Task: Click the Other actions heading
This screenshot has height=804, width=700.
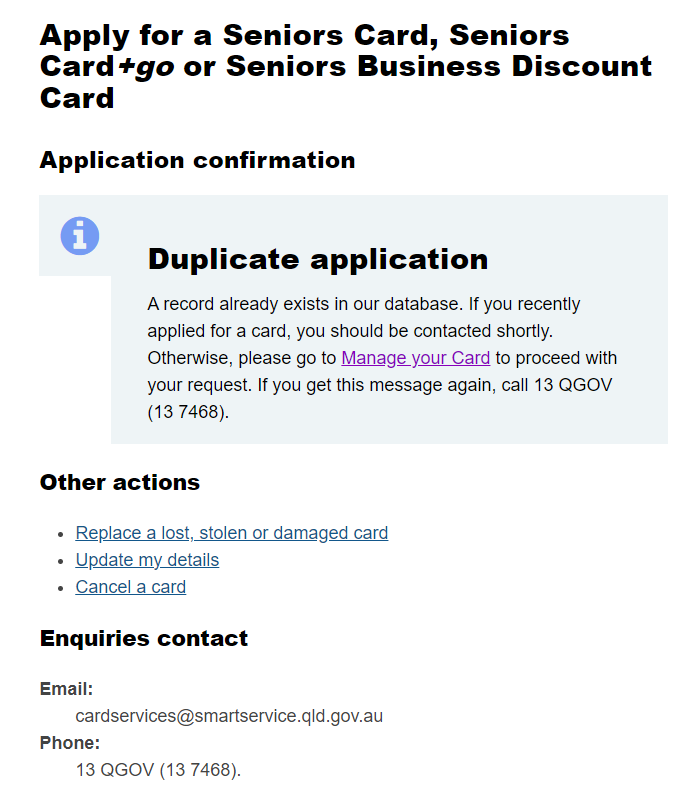Action: [120, 482]
